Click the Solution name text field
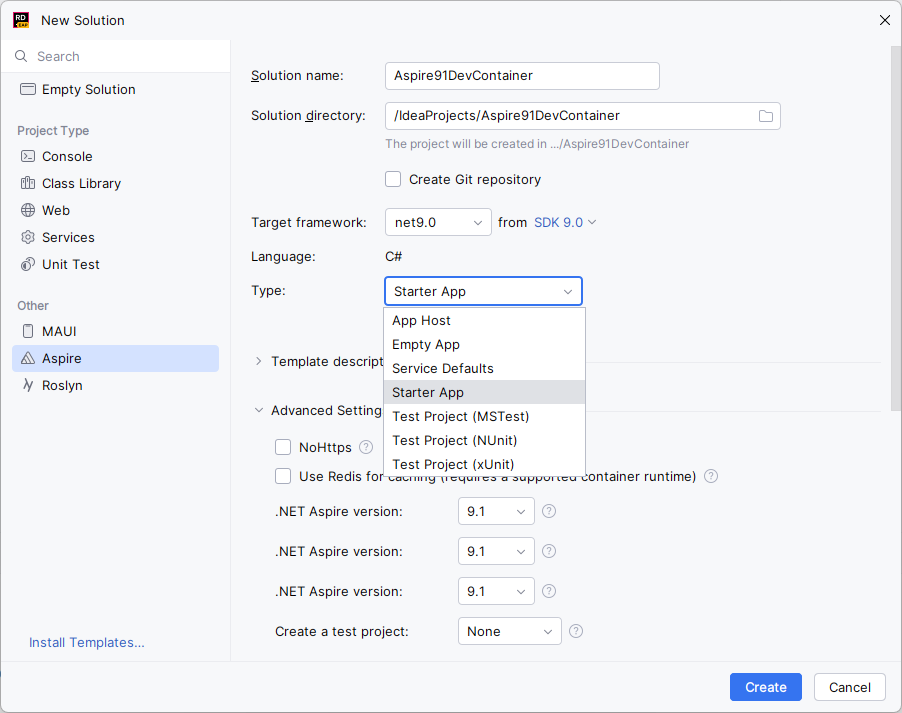Image resolution: width=902 pixels, height=713 pixels. [x=521, y=76]
